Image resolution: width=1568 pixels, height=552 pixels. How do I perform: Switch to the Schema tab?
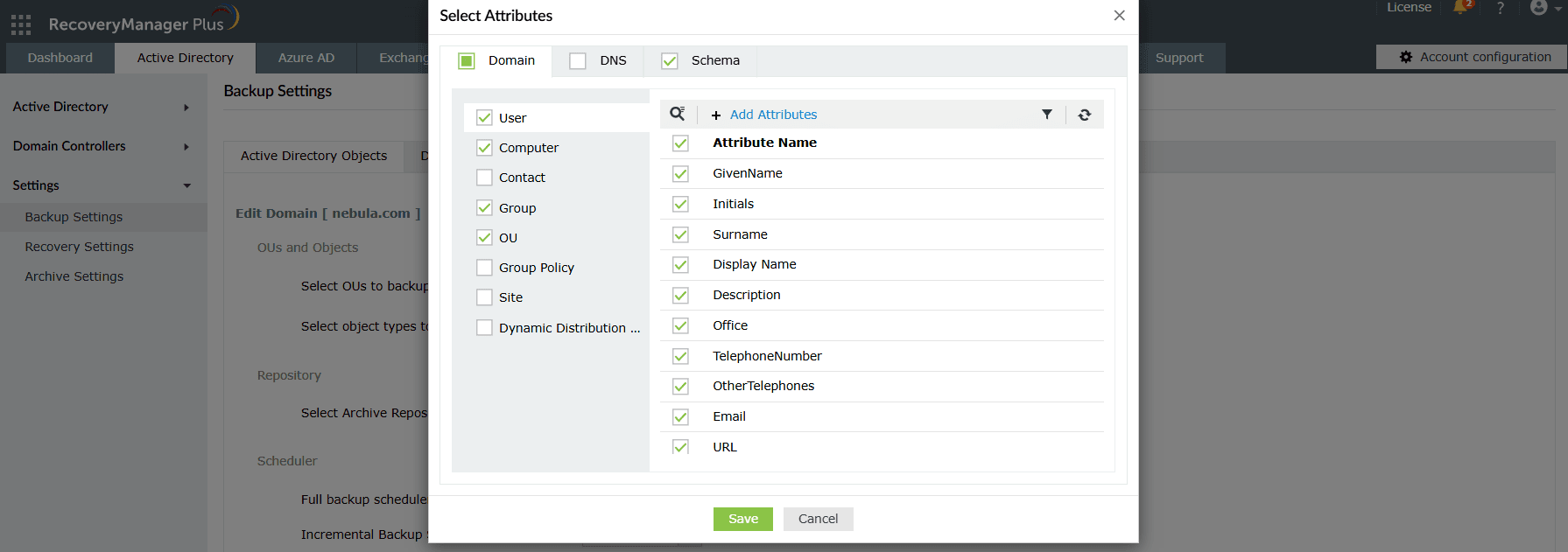pos(714,60)
